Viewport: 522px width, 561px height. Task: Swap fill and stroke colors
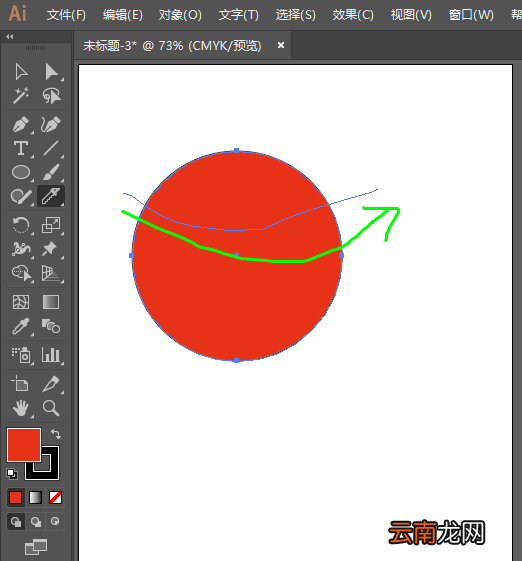(56, 434)
